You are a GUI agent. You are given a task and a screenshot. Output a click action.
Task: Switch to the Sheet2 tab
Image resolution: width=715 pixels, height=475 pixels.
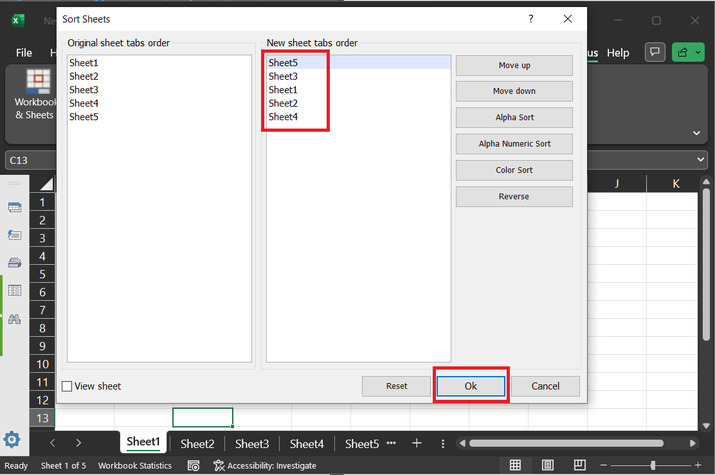197,444
